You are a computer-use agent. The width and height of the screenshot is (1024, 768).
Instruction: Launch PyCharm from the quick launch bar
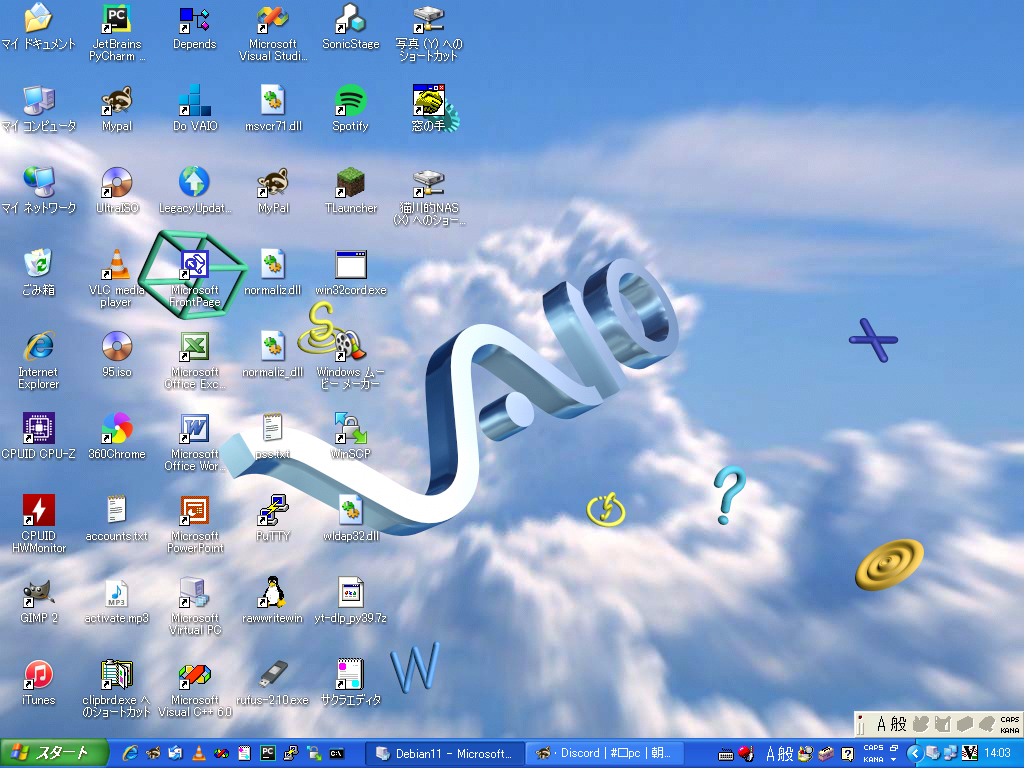(x=268, y=754)
